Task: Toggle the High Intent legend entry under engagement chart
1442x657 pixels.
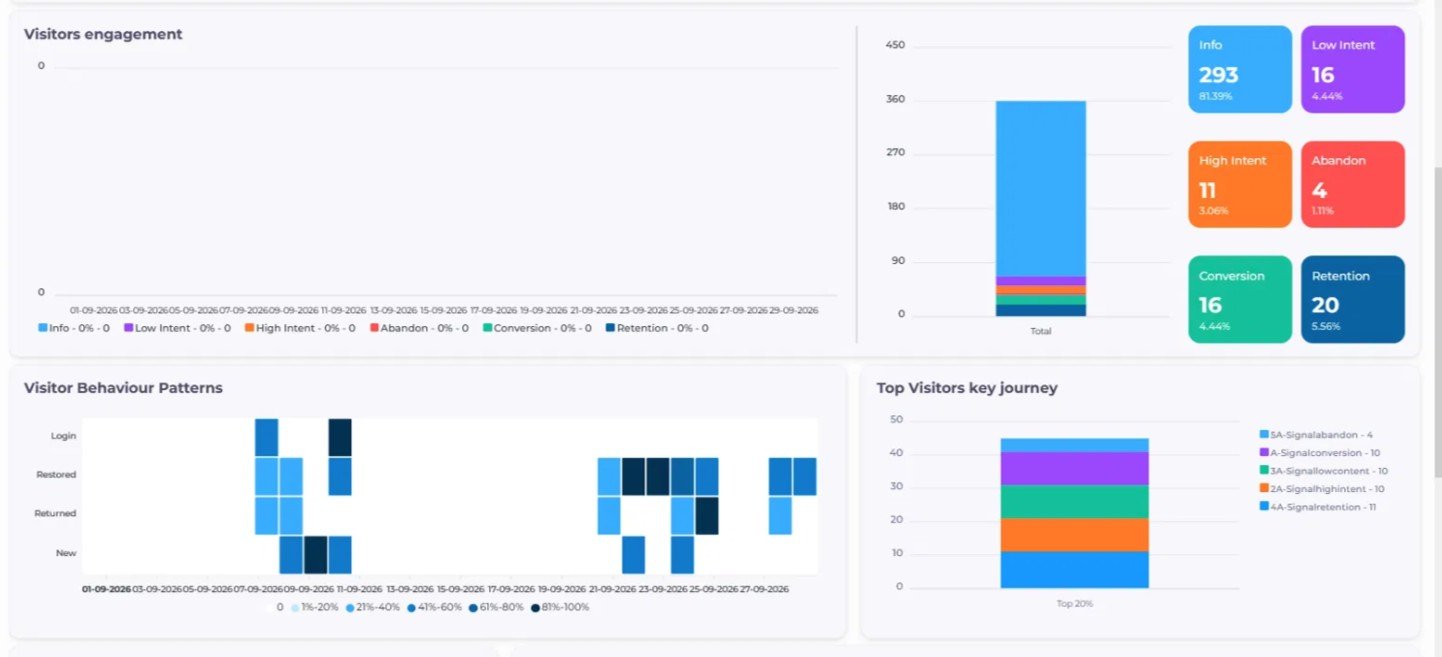Action: click(x=300, y=328)
